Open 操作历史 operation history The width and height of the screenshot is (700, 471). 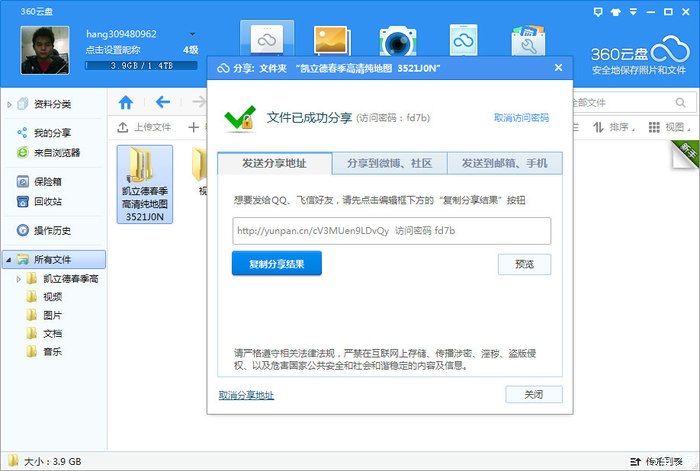click(52, 230)
